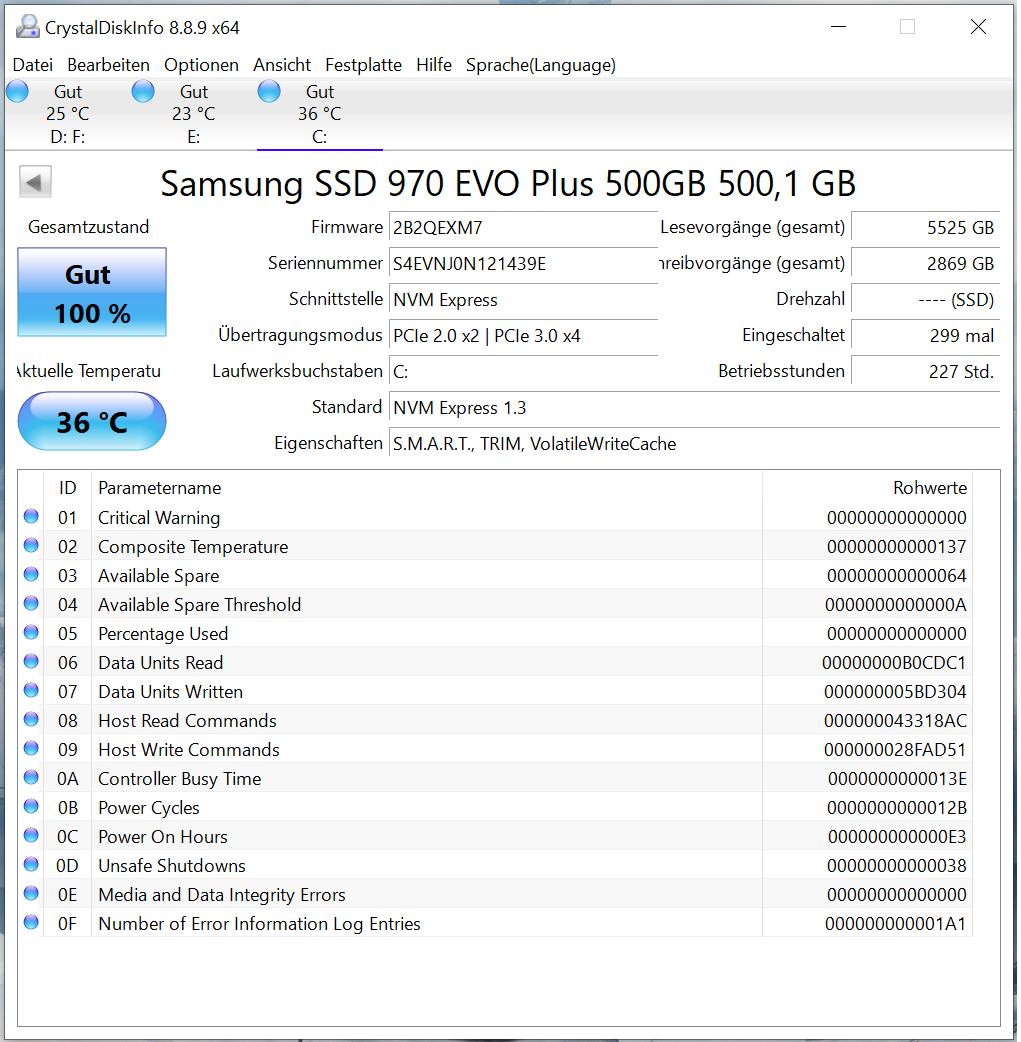
Task: Click raw value 000000000000E3
Action: pyautogui.click(x=897, y=837)
